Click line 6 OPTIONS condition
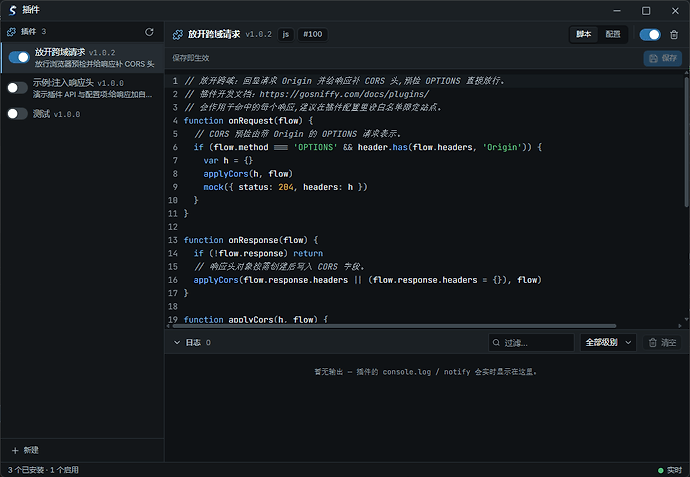Image resolution: width=690 pixels, height=477 pixels. point(368,147)
